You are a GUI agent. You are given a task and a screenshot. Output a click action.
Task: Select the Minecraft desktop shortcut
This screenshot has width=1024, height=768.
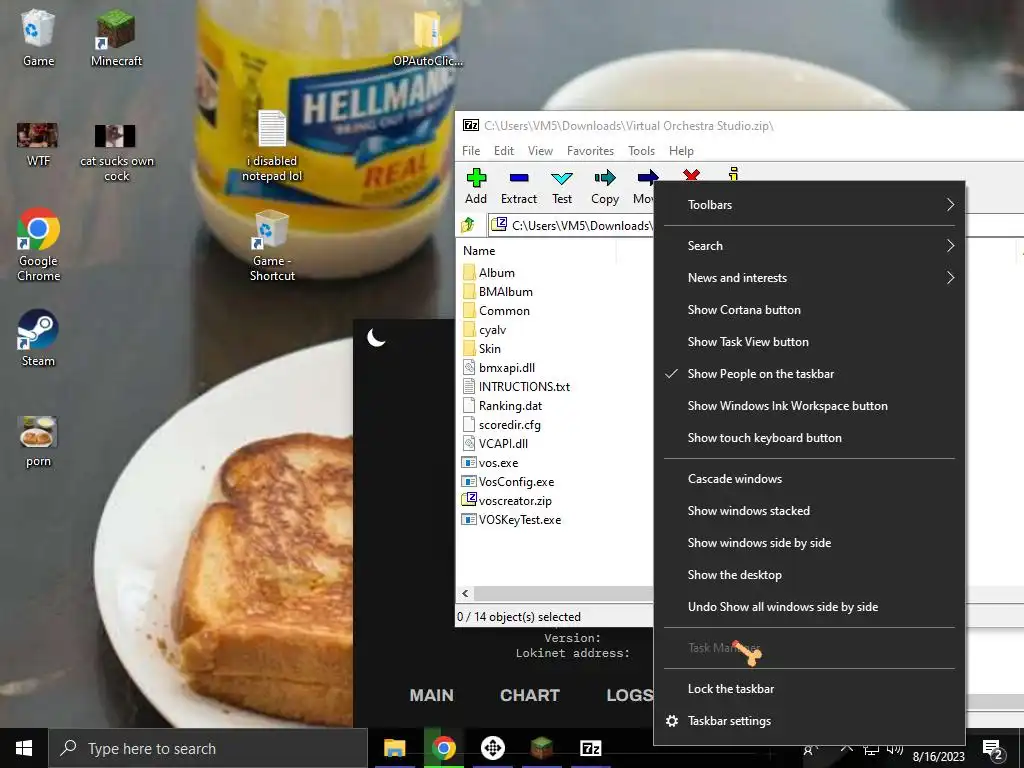(x=116, y=38)
